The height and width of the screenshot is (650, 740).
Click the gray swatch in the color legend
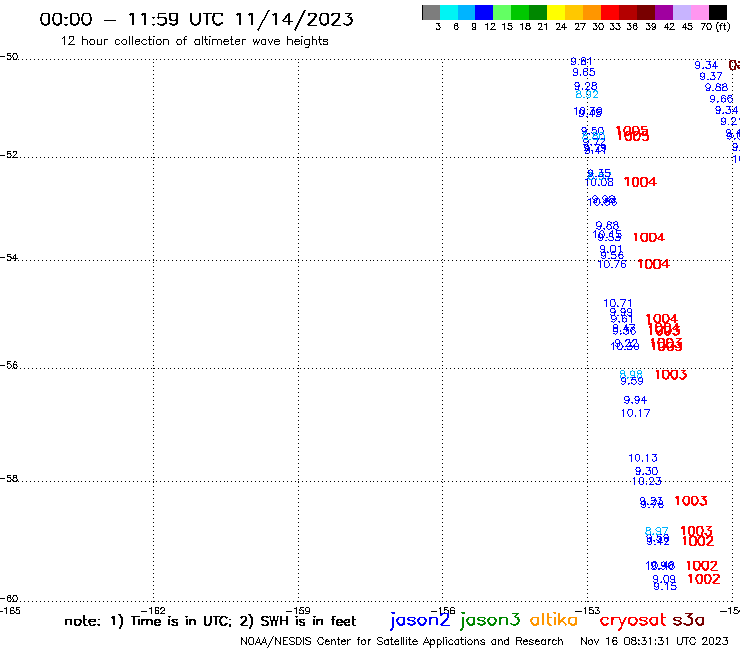coord(431,12)
